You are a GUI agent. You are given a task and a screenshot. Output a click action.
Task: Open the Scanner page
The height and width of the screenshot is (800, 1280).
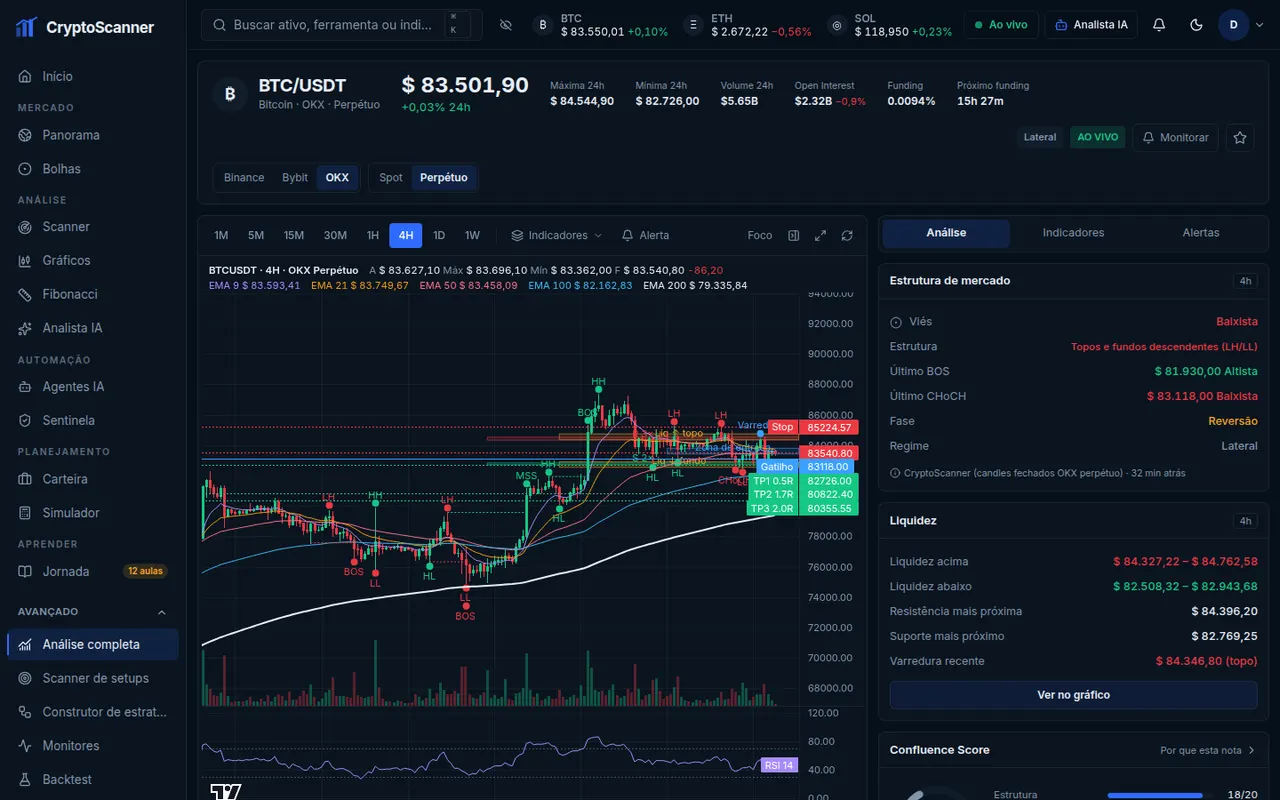pyautogui.click(x=92, y=227)
